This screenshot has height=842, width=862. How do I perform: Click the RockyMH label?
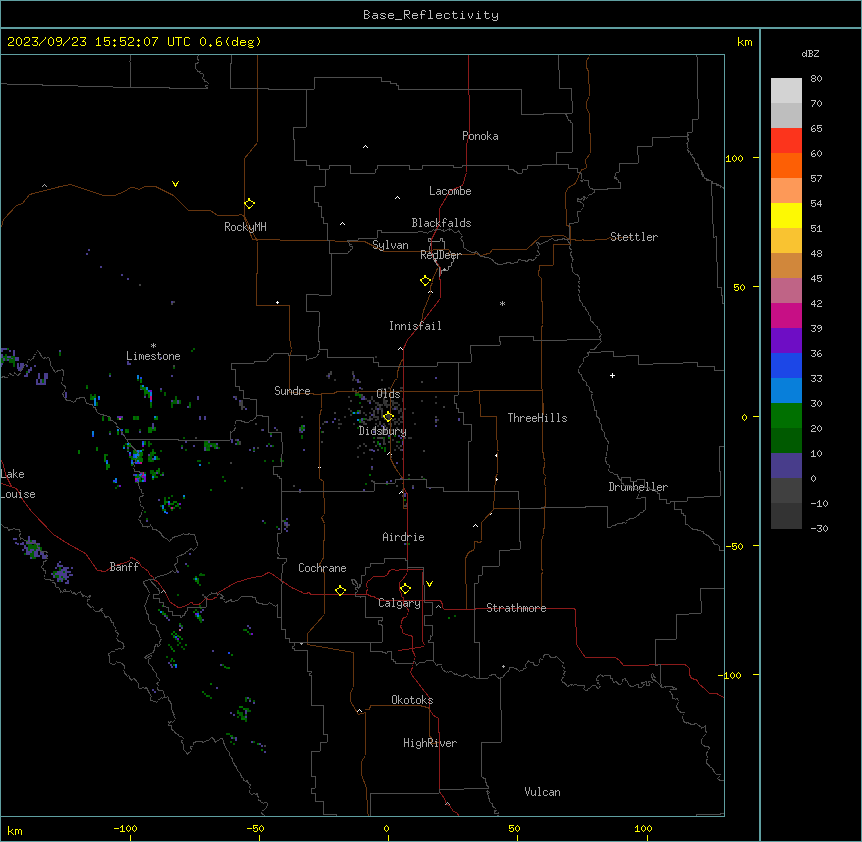[245, 227]
